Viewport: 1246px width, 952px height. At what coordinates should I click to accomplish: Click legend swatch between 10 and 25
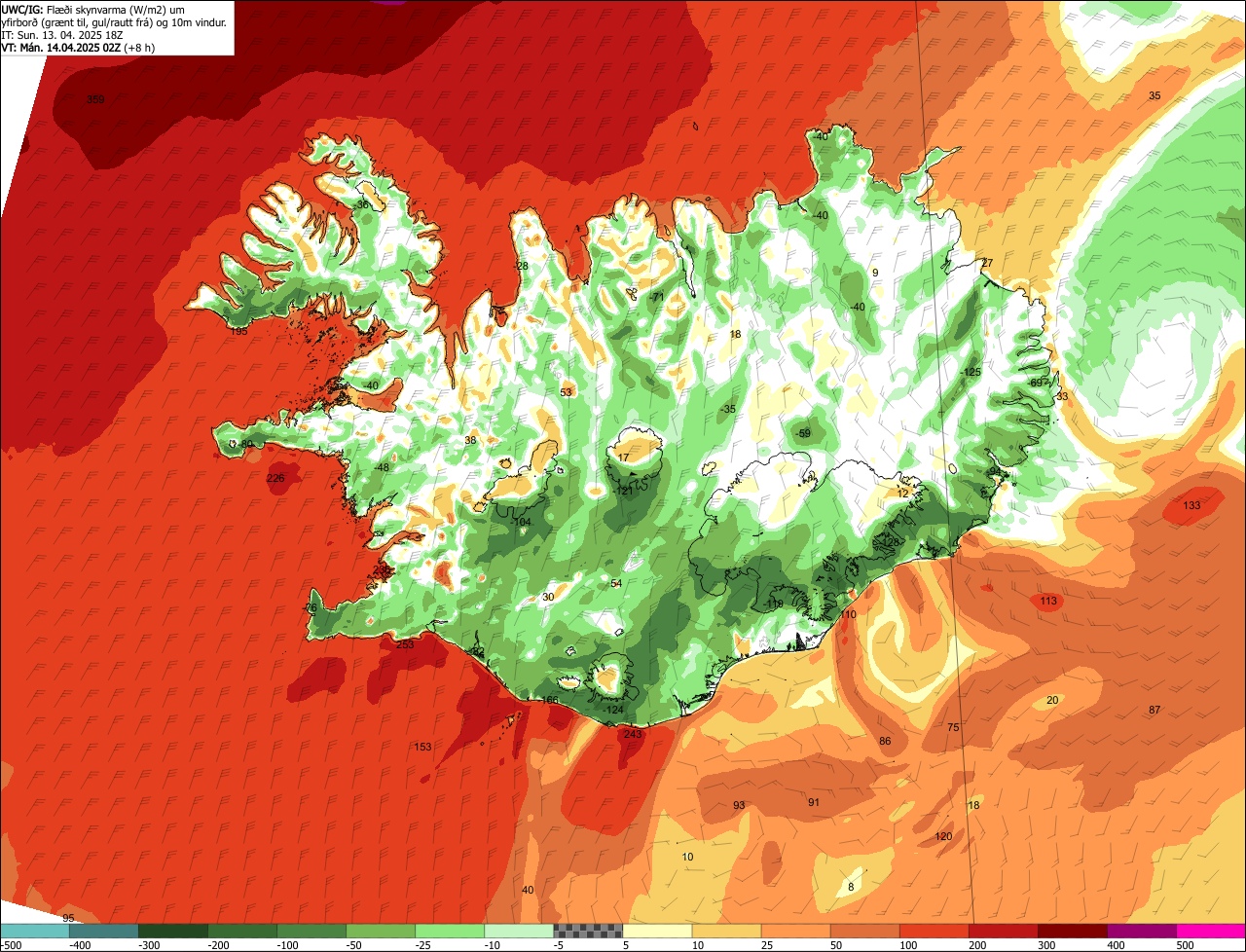click(726, 931)
